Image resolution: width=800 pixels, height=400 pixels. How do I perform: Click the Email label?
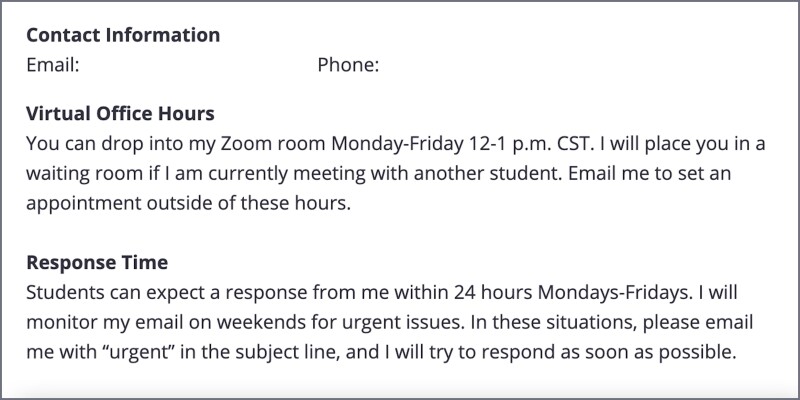click(52, 66)
